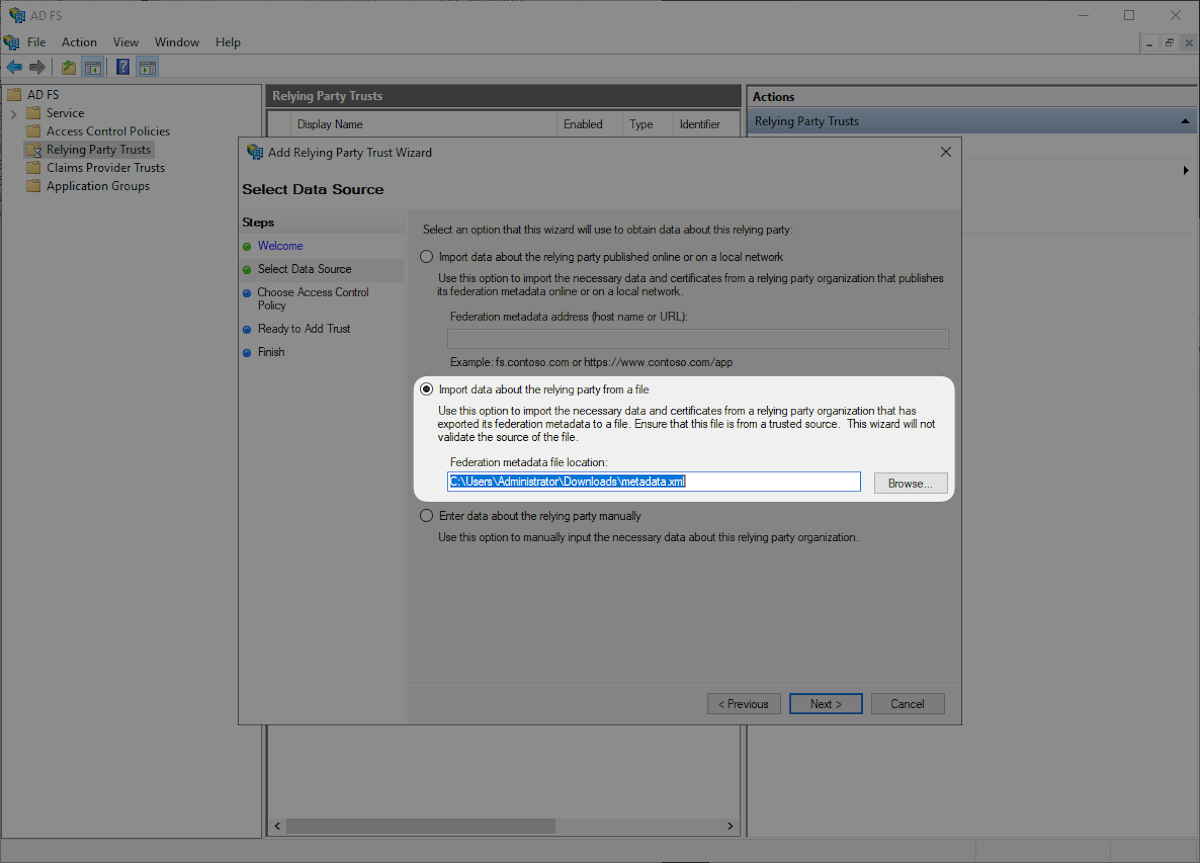
Task: Open the View menu
Action: coord(125,42)
